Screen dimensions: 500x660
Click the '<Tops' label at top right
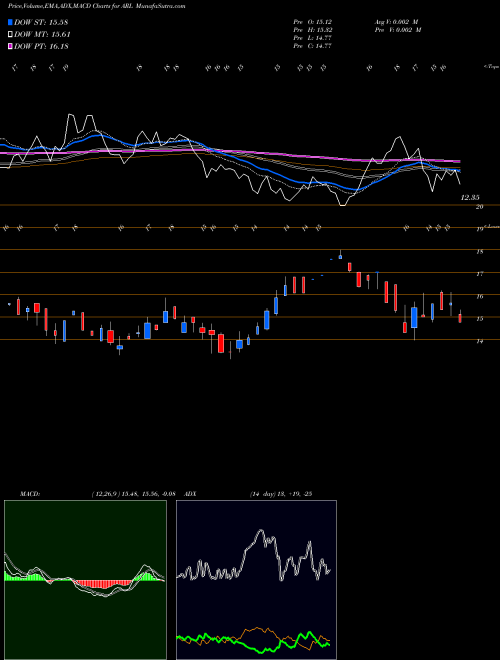click(491, 67)
